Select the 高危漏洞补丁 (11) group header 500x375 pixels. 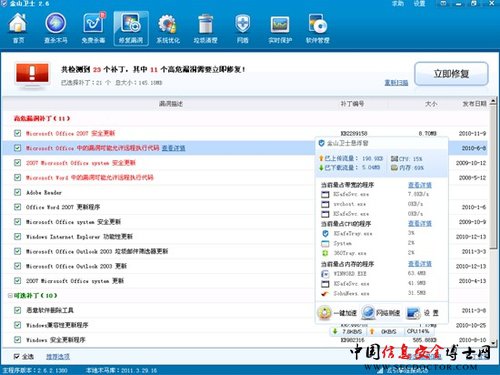coord(42,118)
